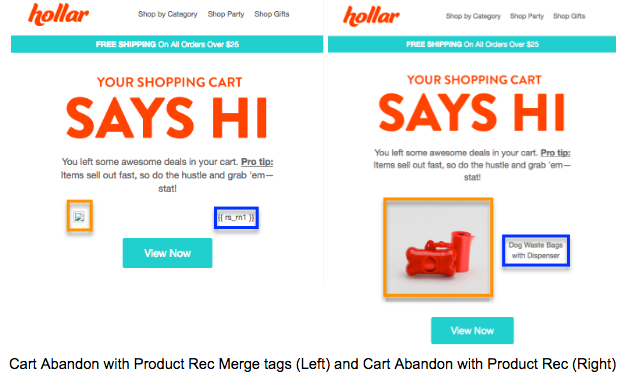Open Shop Party in right email
625x380 pixels.
click(527, 16)
